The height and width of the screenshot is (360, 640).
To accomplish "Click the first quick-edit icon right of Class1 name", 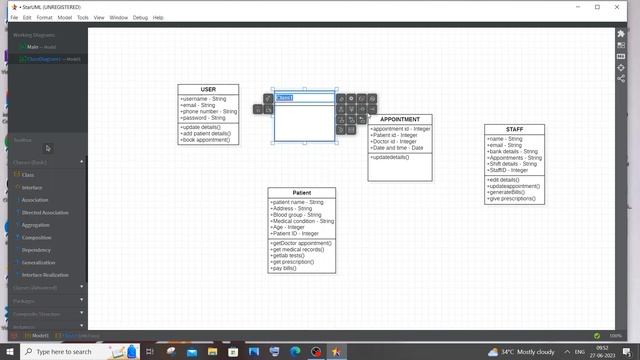I will (341, 98).
